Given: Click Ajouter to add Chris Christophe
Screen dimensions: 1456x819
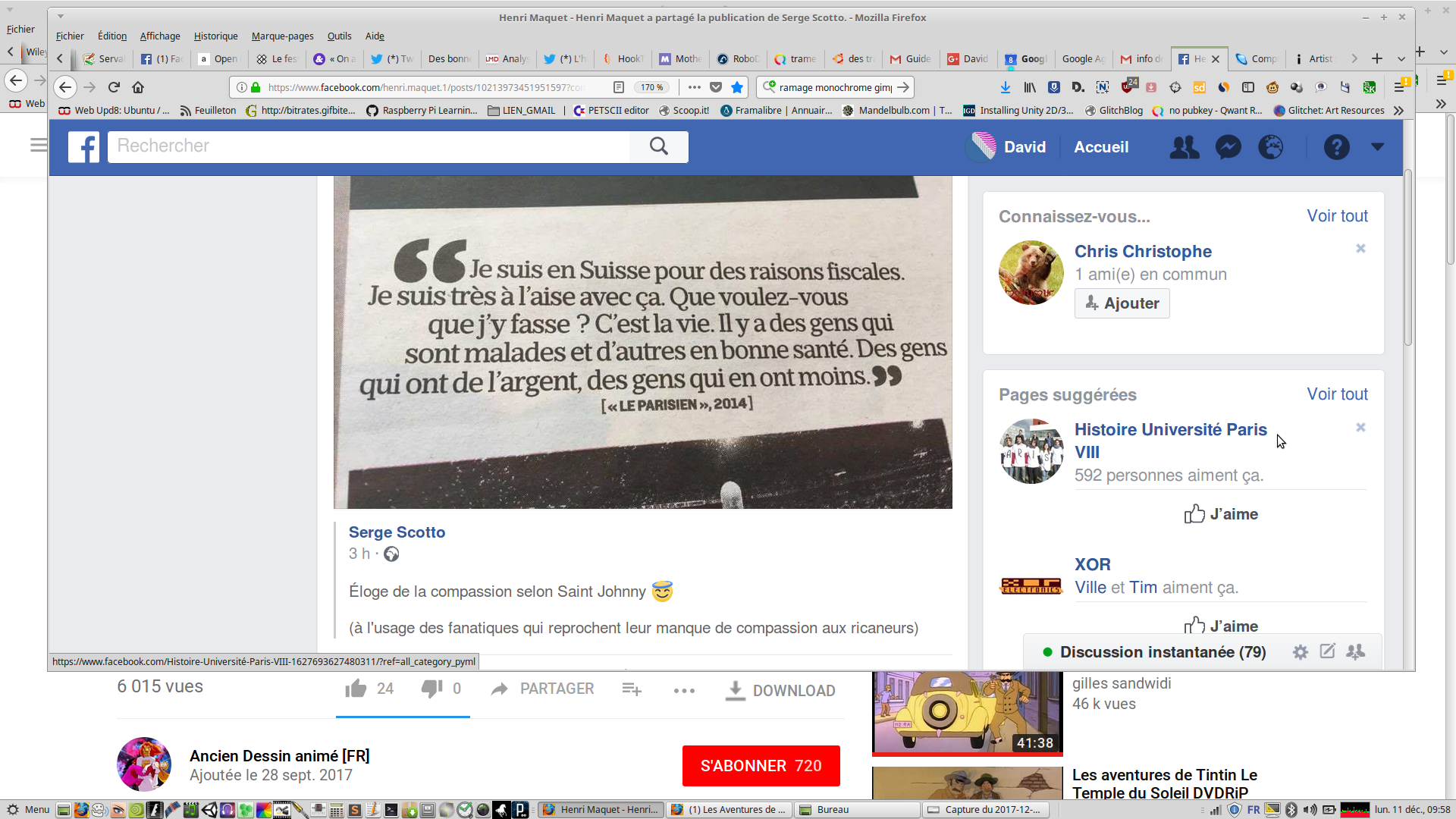Looking at the screenshot, I should 1122,303.
